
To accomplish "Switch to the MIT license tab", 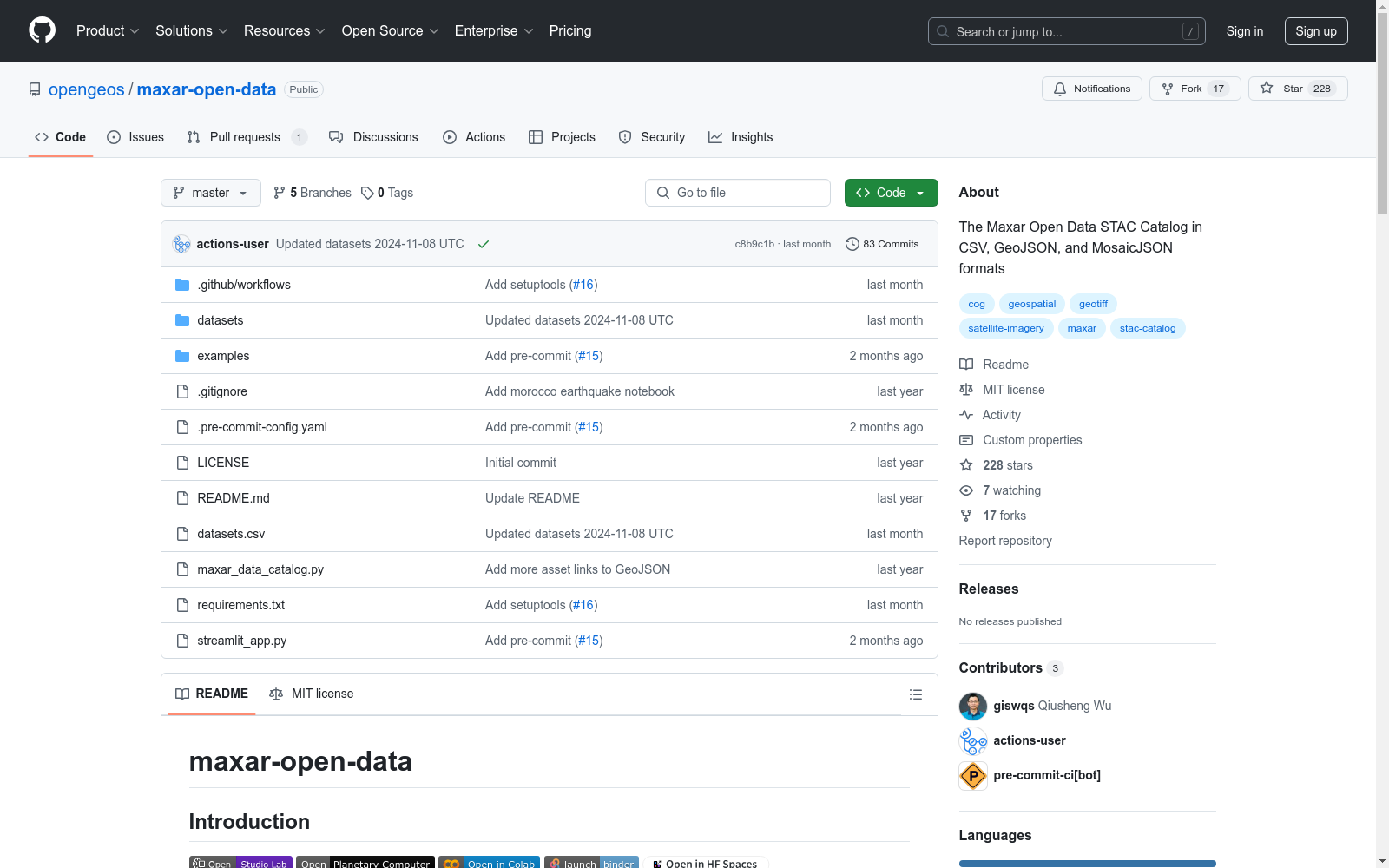I will pyautogui.click(x=312, y=694).
